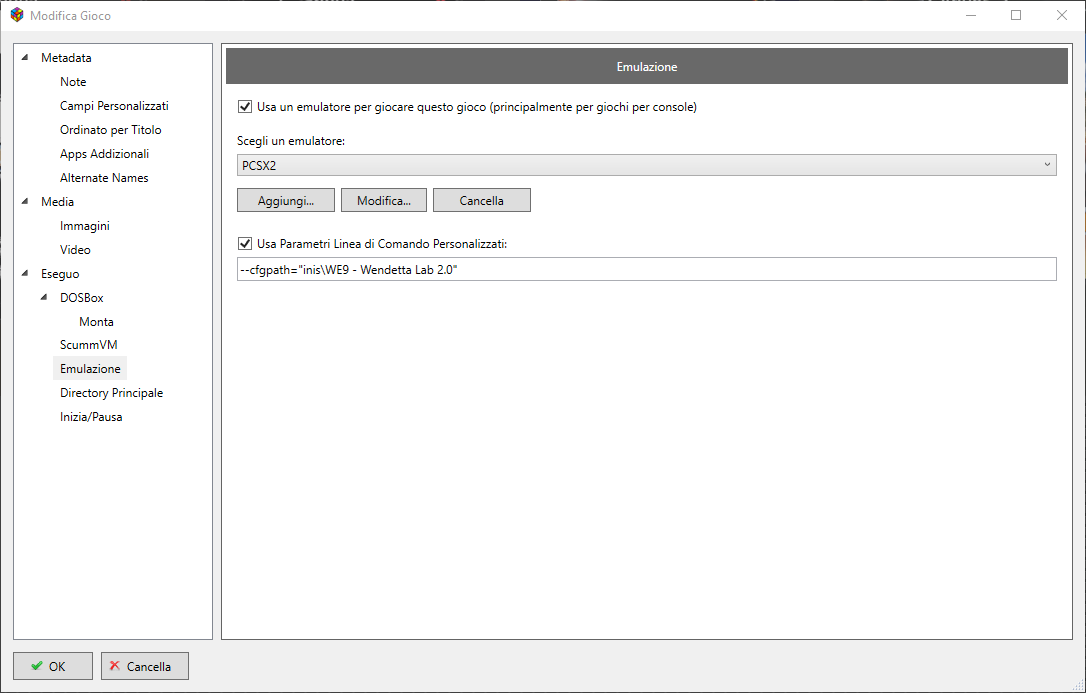Click the red X icon on Cancella
Viewport: 1086px width, 693px height.
pos(115,665)
